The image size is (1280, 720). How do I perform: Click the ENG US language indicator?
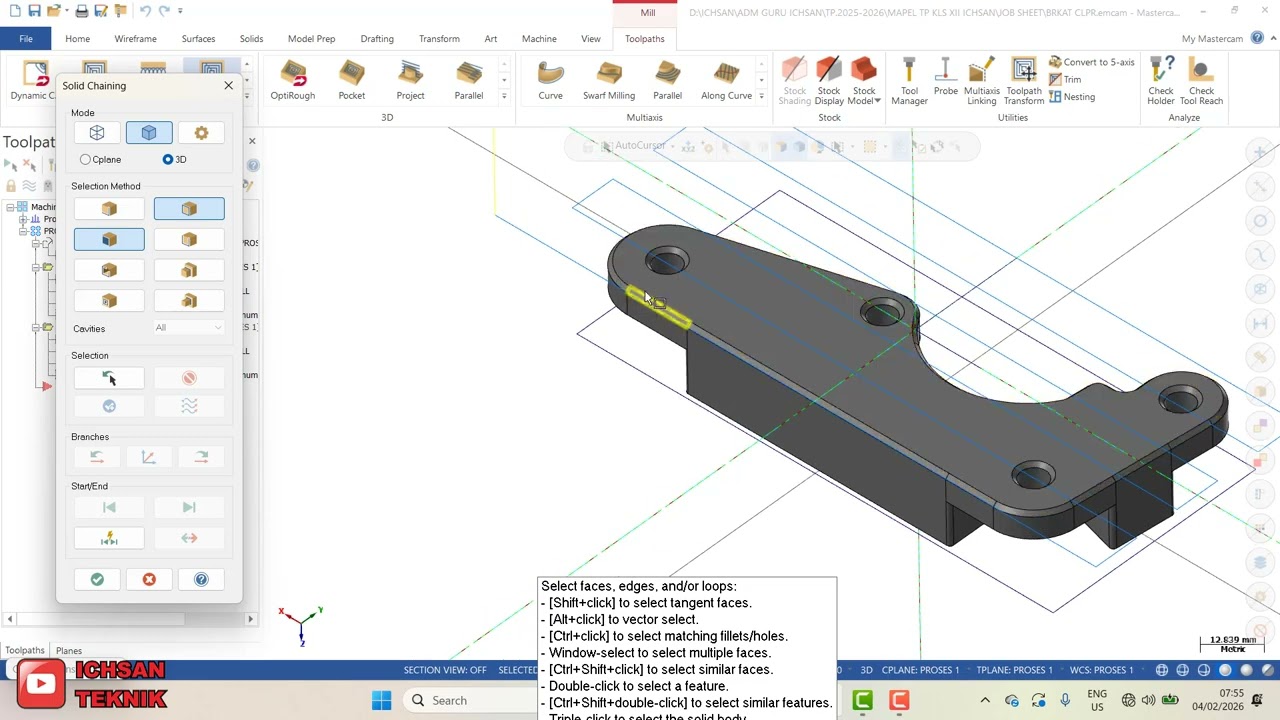click(x=1096, y=701)
